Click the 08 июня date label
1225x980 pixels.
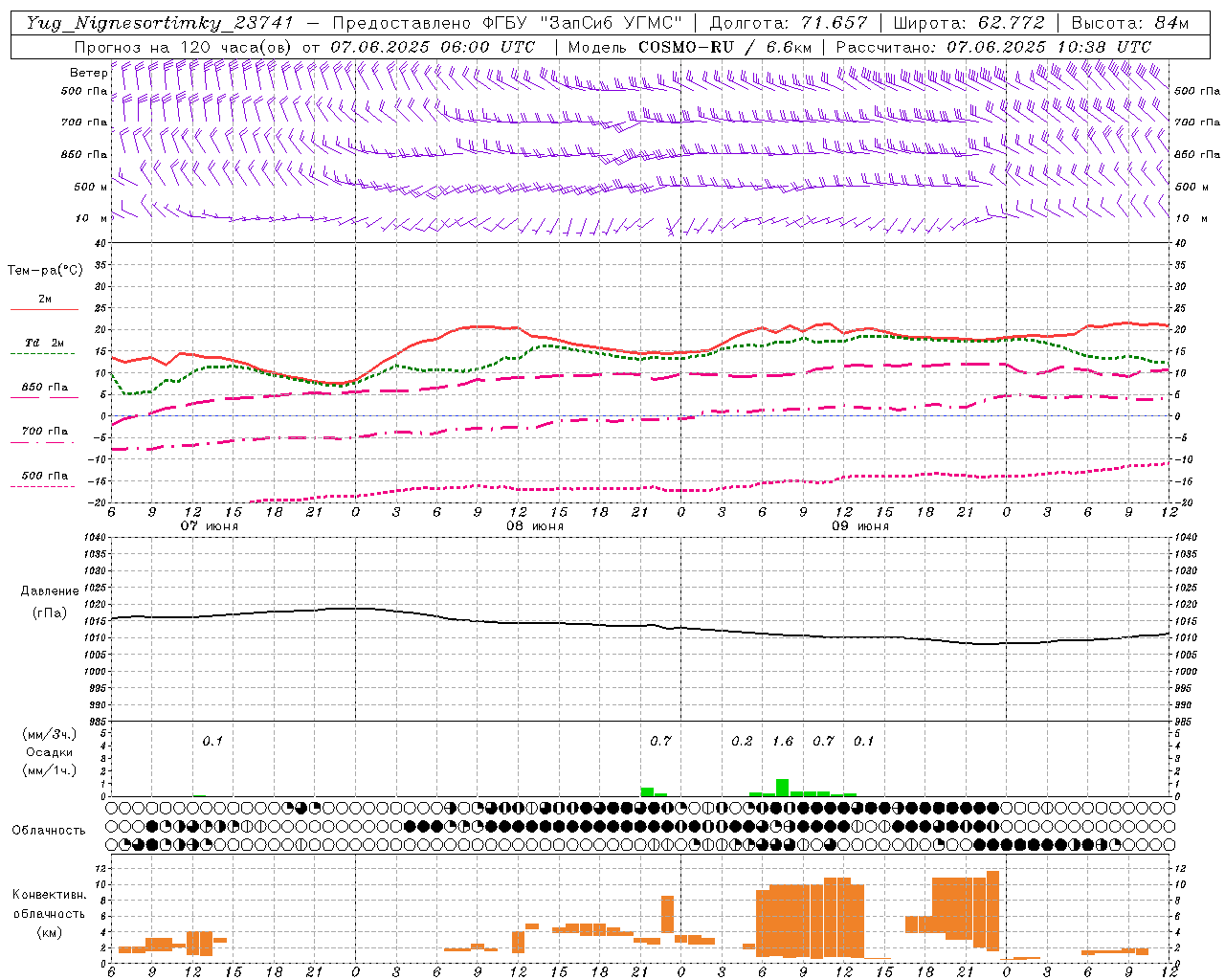pyautogui.click(x=535, y=525)
